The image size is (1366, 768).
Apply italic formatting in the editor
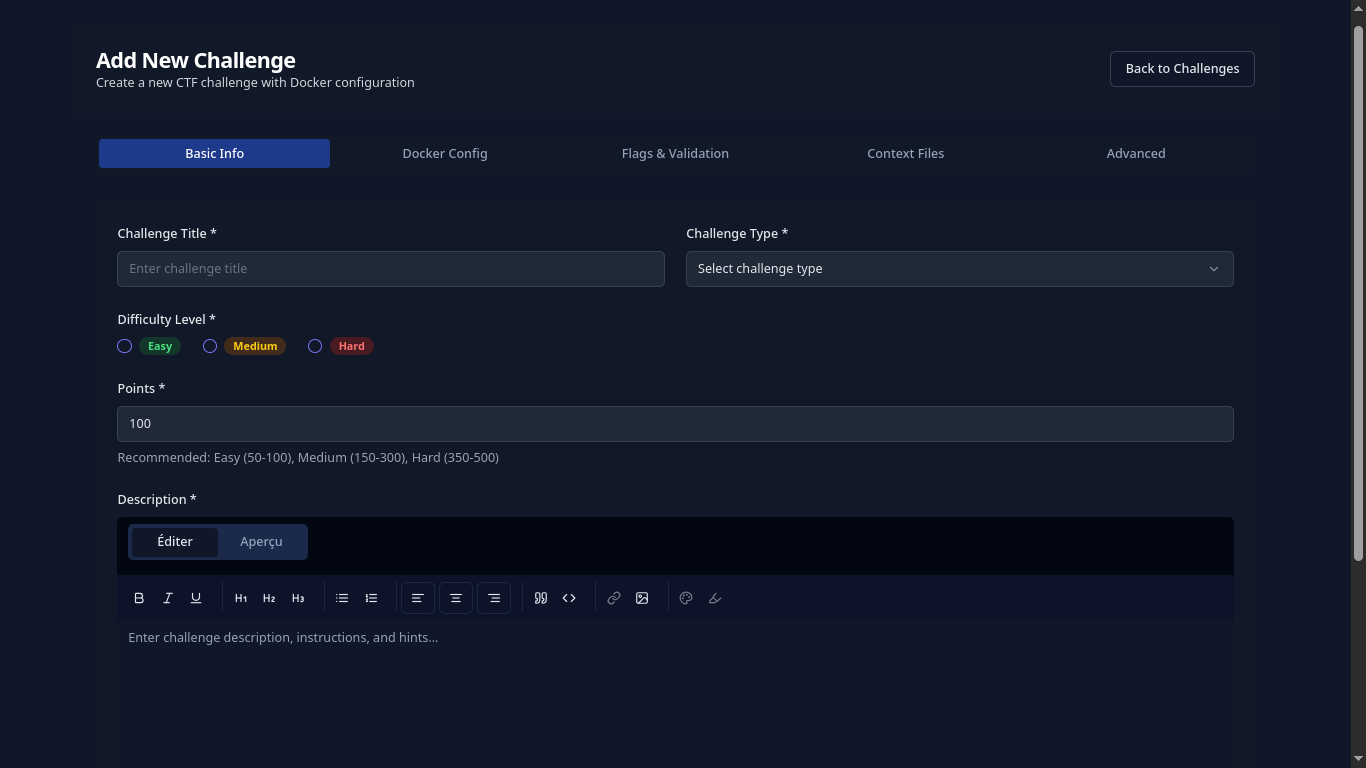click(168, 598)
